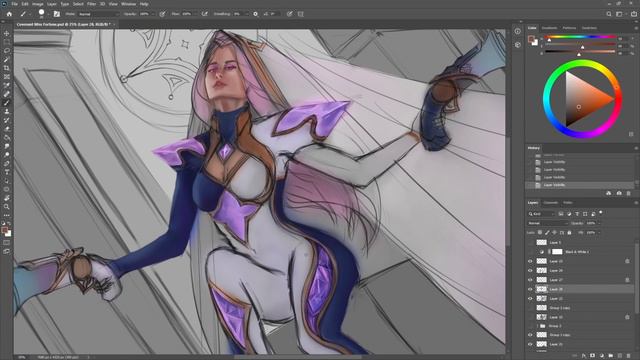Open symmetry paint options icon
The height and width of the screenshot is (360, 640).
pos(301,14)
